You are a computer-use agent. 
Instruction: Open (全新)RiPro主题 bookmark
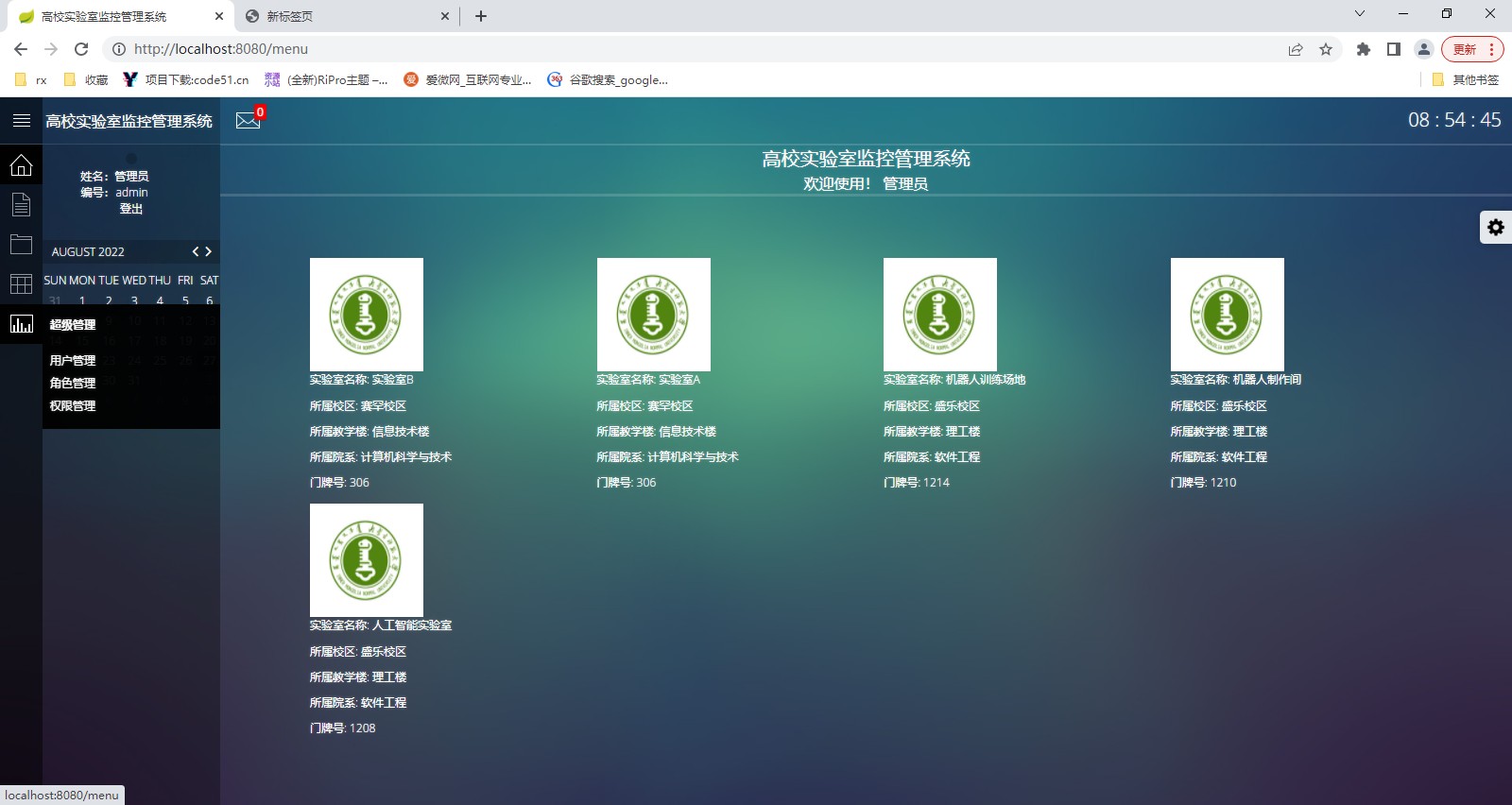point(326,80)
